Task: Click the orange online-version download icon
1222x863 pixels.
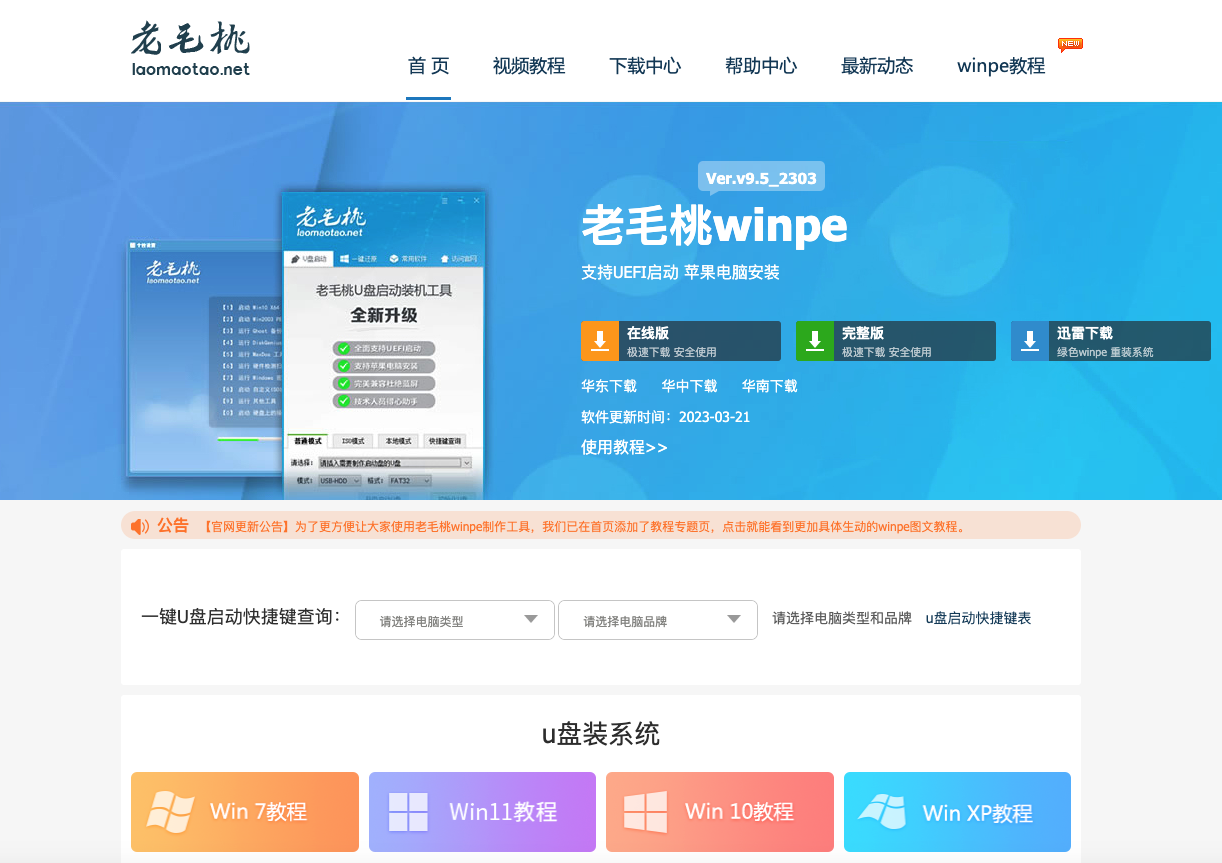Action: click(600, 341)
